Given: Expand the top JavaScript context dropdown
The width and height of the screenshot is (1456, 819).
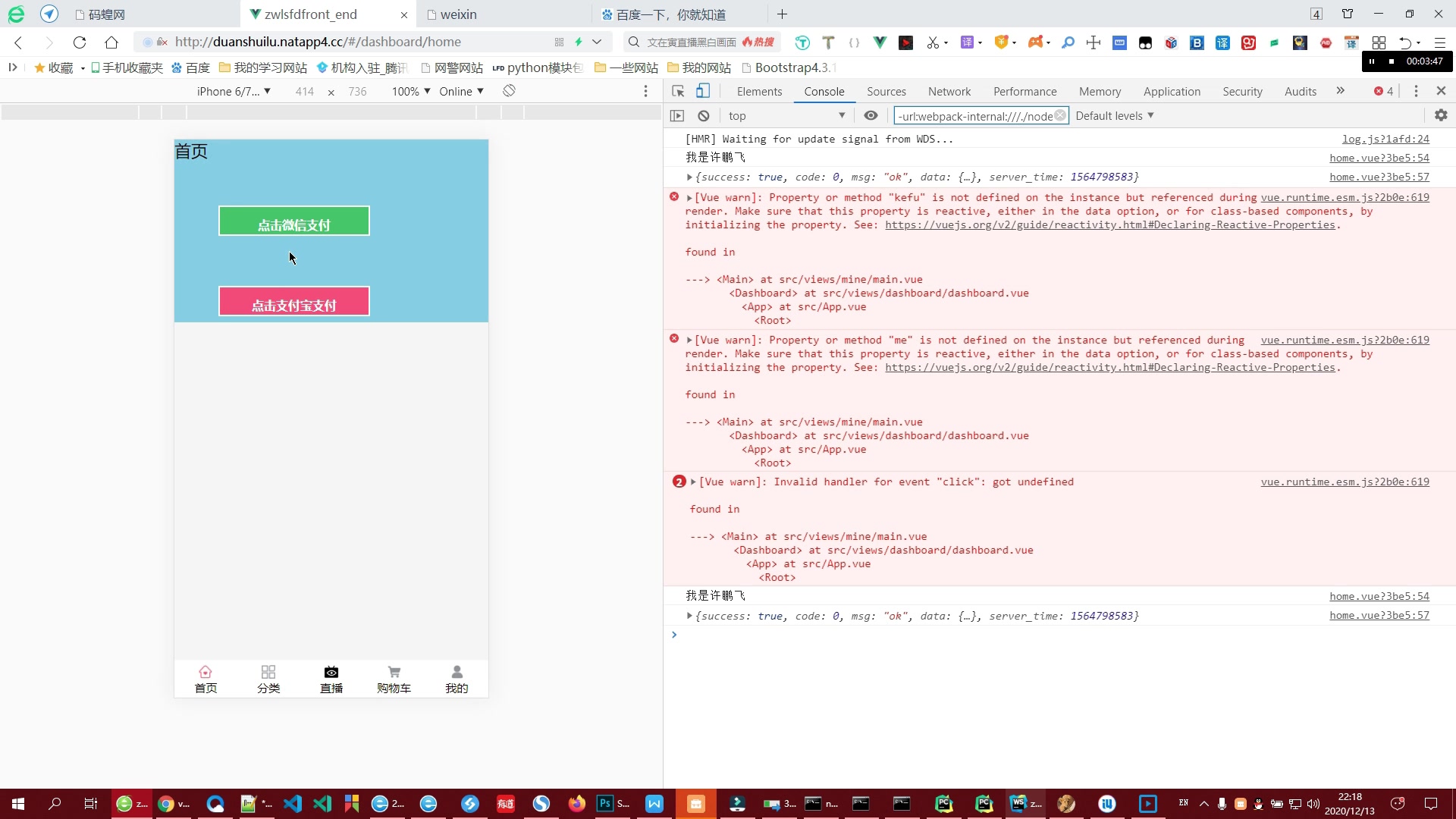Looking at the screenshot, I should tap(786, 116).
